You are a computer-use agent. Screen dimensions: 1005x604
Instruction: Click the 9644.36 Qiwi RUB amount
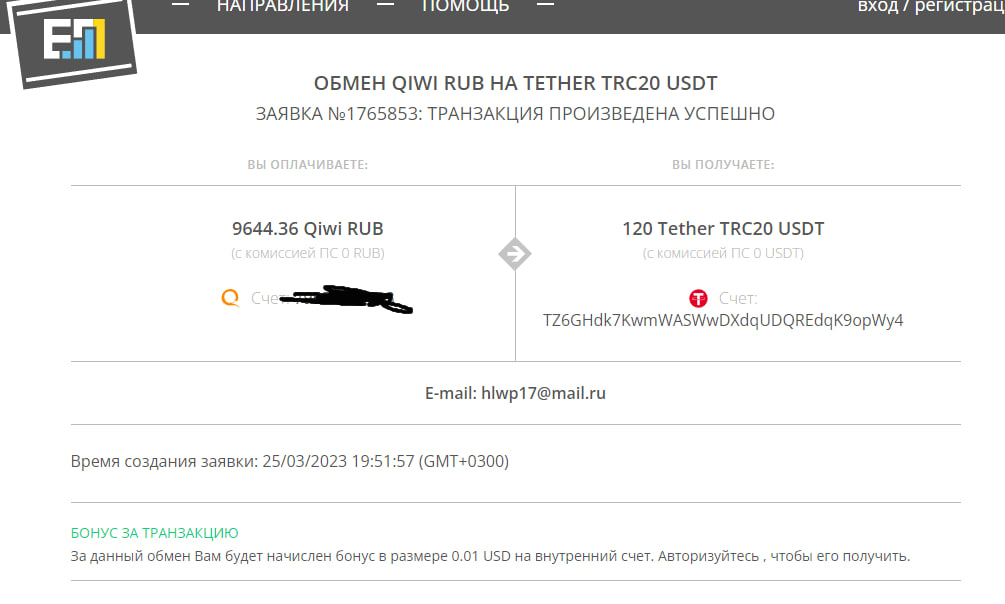pos(308,228)
